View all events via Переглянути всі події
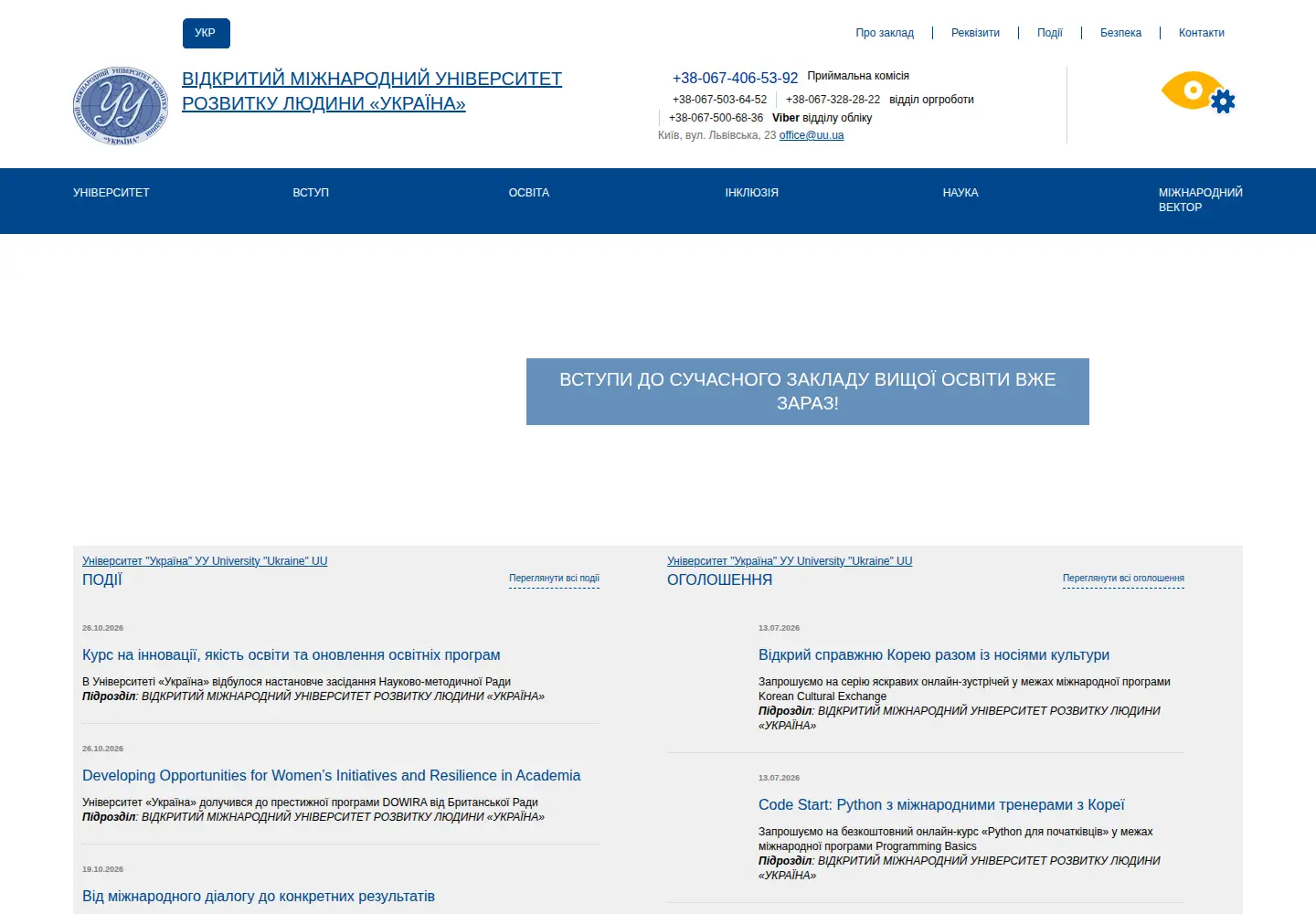This screenshot has width=1316, height=914. tap(554, 579)
